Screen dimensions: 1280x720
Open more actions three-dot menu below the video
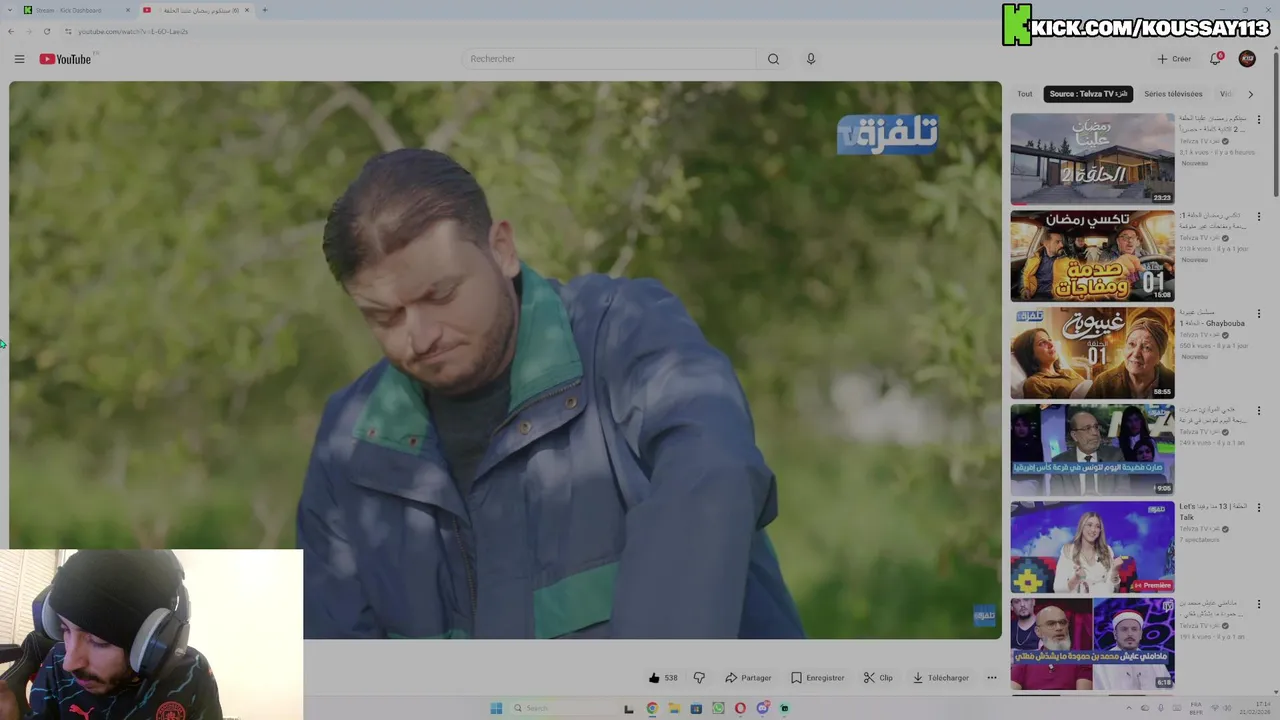click(x=992, y=678)
